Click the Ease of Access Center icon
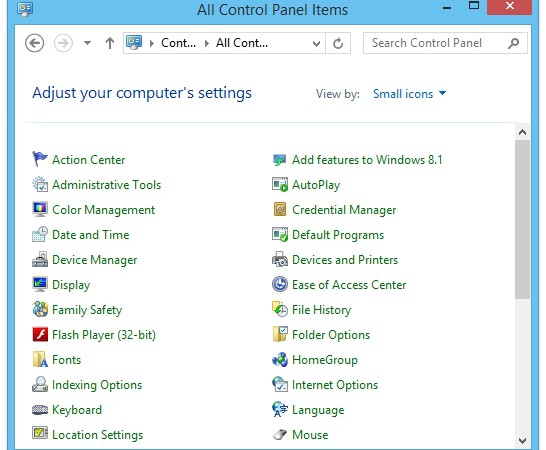 click(280, 284)
